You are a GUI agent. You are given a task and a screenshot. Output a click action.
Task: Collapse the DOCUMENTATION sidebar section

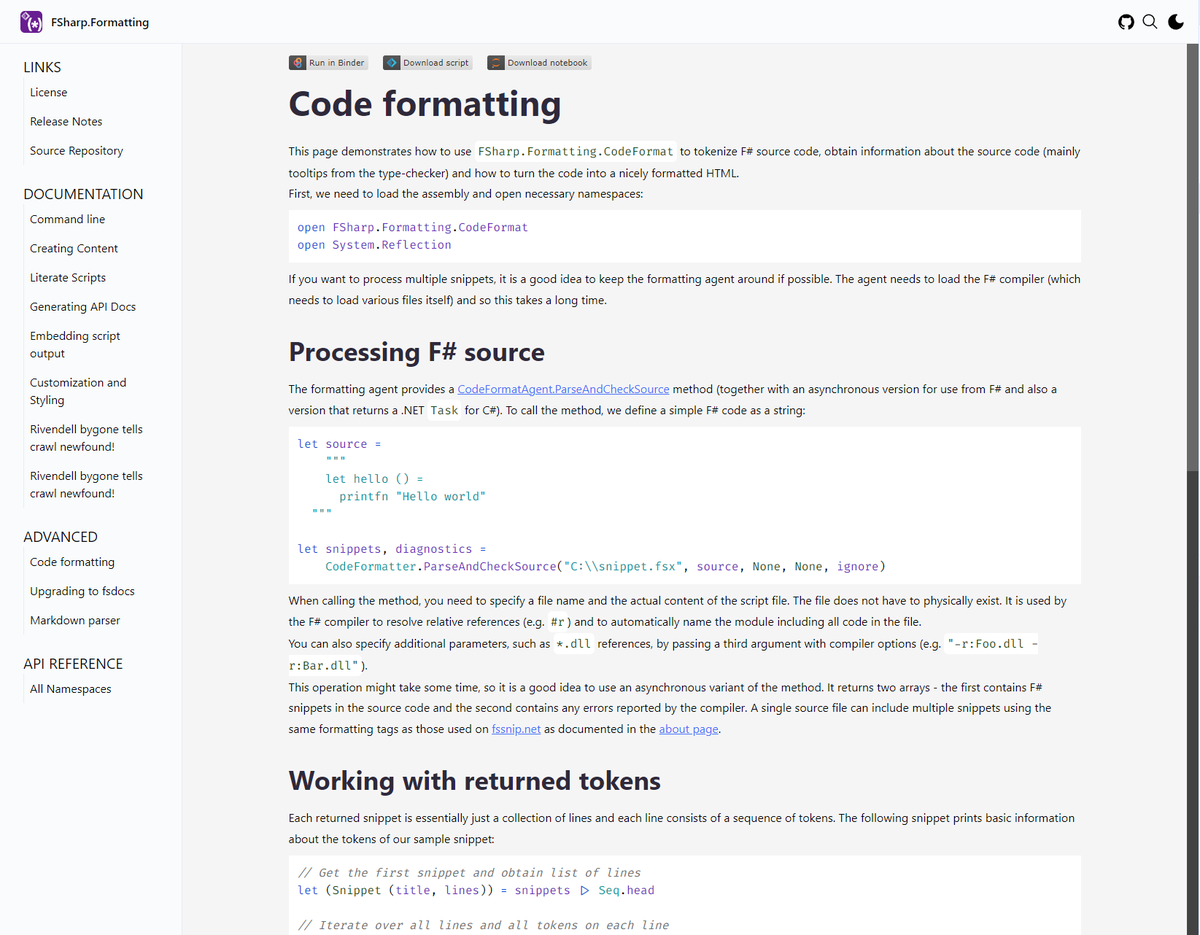click(83, 193)
